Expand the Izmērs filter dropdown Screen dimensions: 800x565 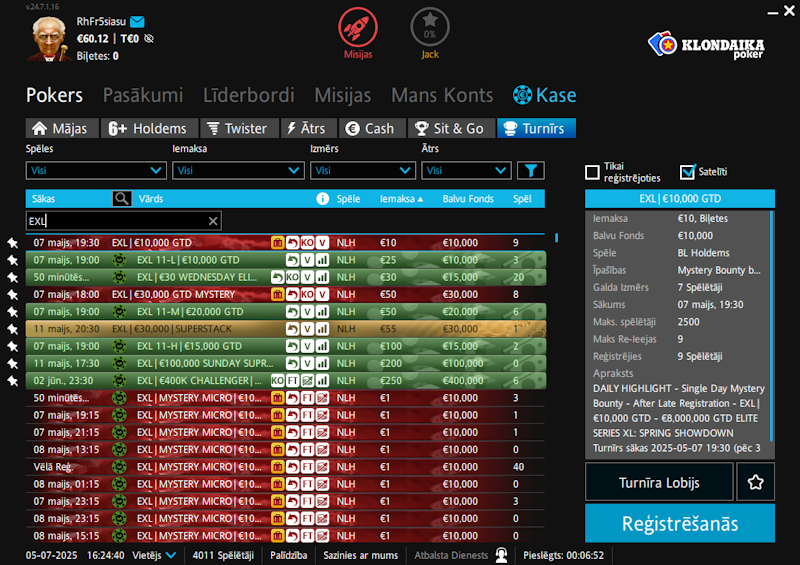(363, 170)
